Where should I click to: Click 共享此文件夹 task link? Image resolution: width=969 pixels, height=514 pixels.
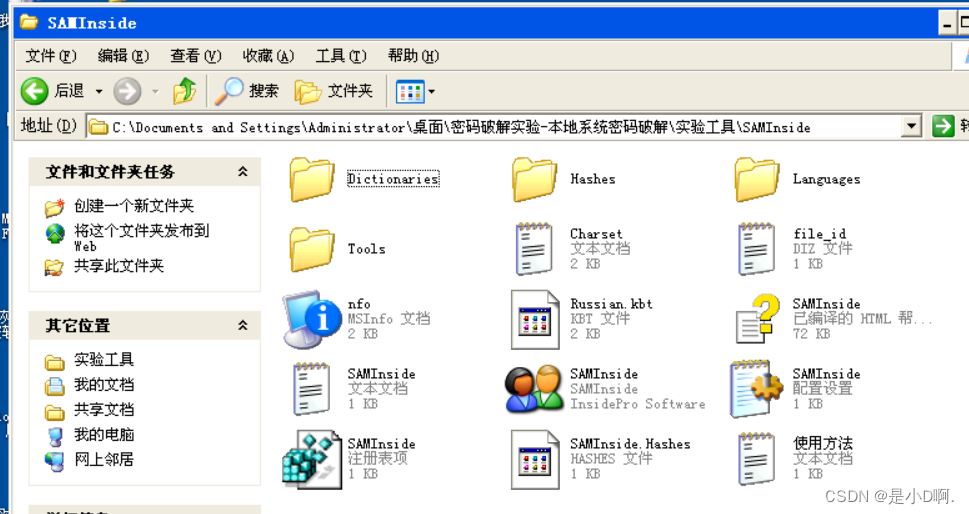click(119, 266)
